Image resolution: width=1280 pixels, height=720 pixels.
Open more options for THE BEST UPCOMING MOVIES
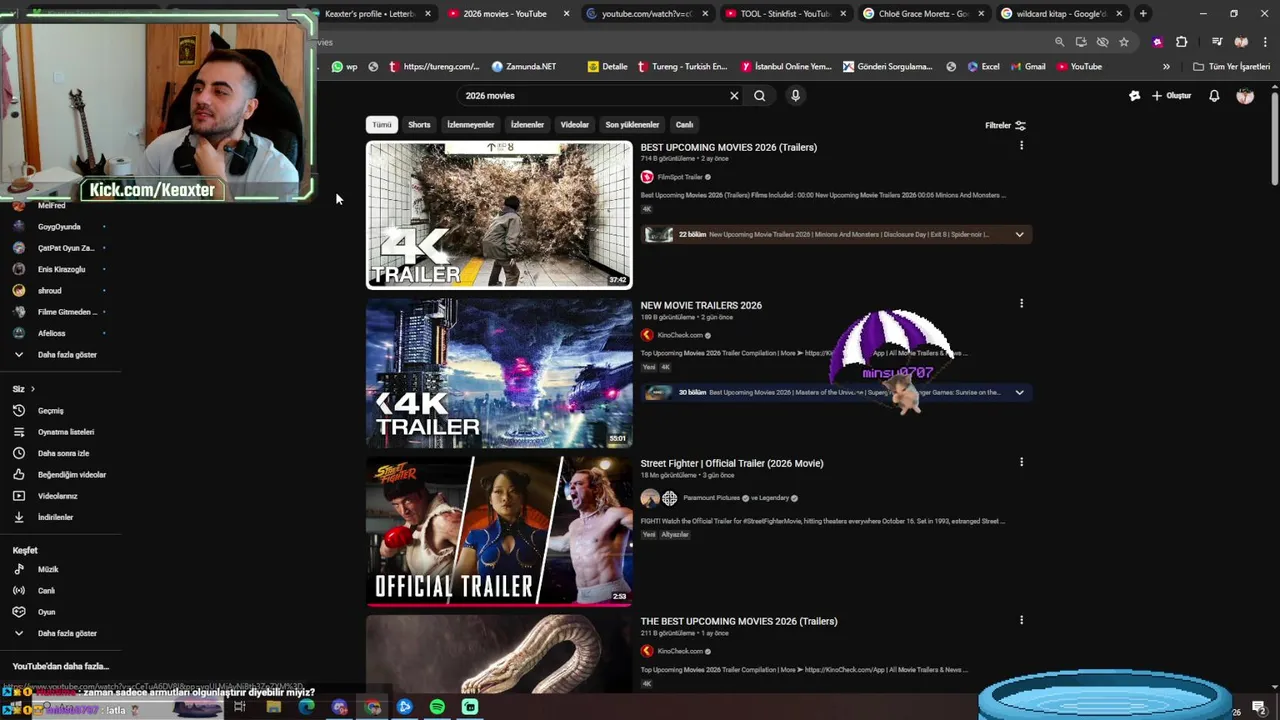1021,620
